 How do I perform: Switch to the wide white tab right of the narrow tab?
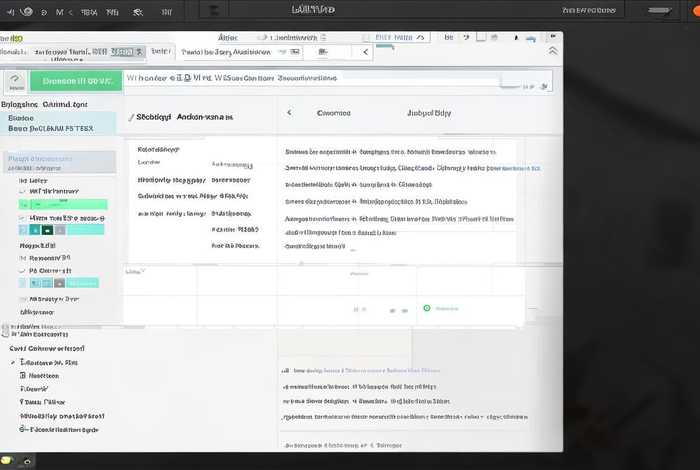click(241, 52)
